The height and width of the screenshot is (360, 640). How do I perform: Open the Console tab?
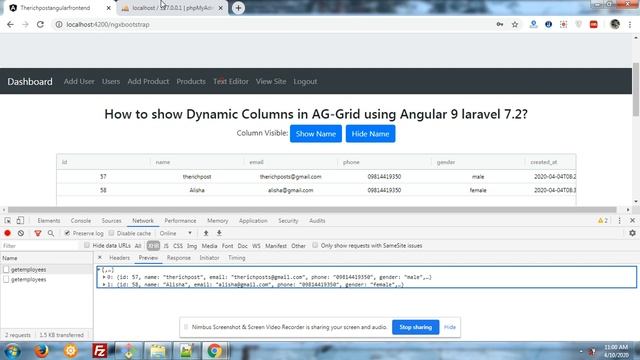pyautogui.click(x=81, y=220)
